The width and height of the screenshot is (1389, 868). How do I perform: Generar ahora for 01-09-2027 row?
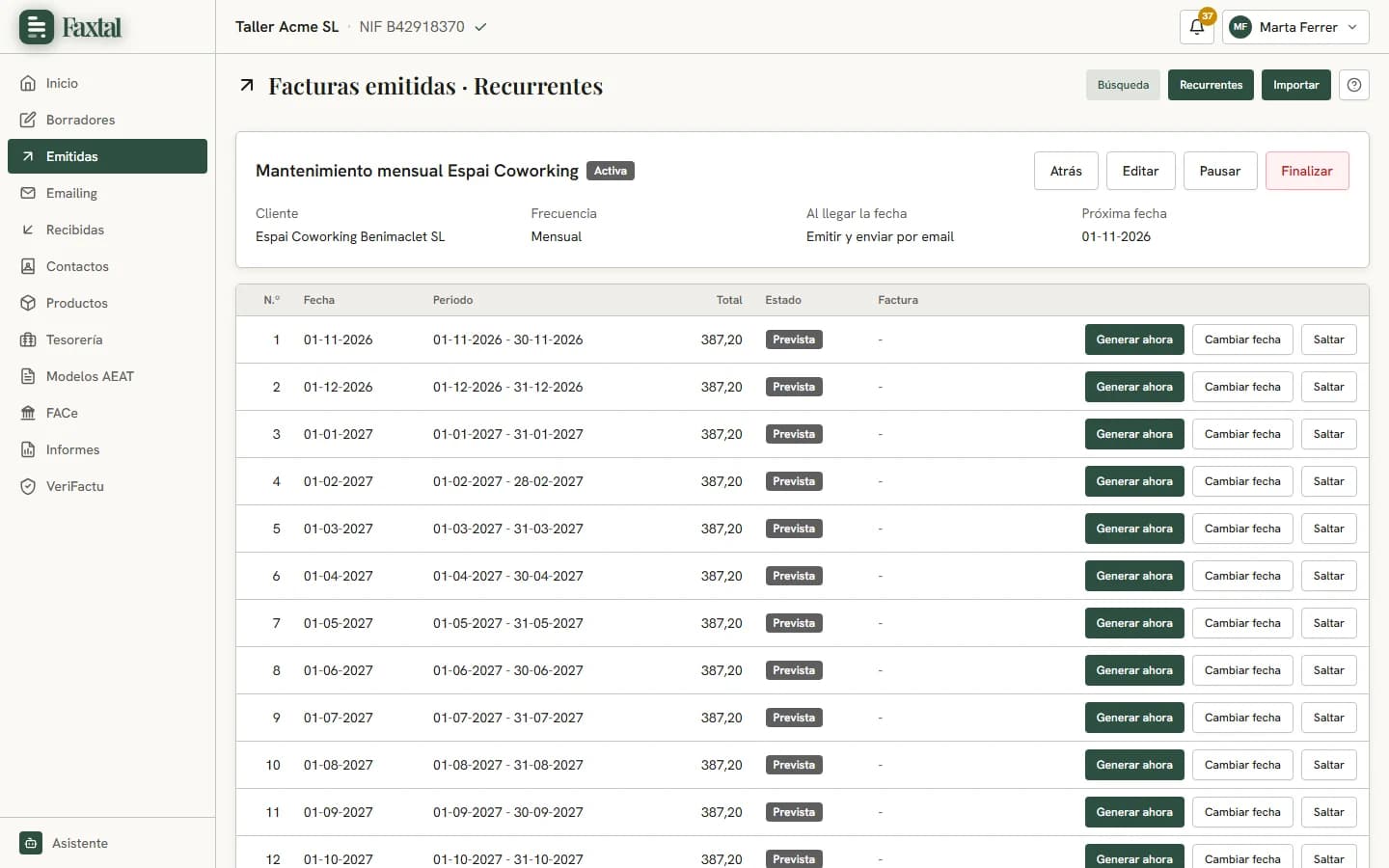coord(1134,812)
